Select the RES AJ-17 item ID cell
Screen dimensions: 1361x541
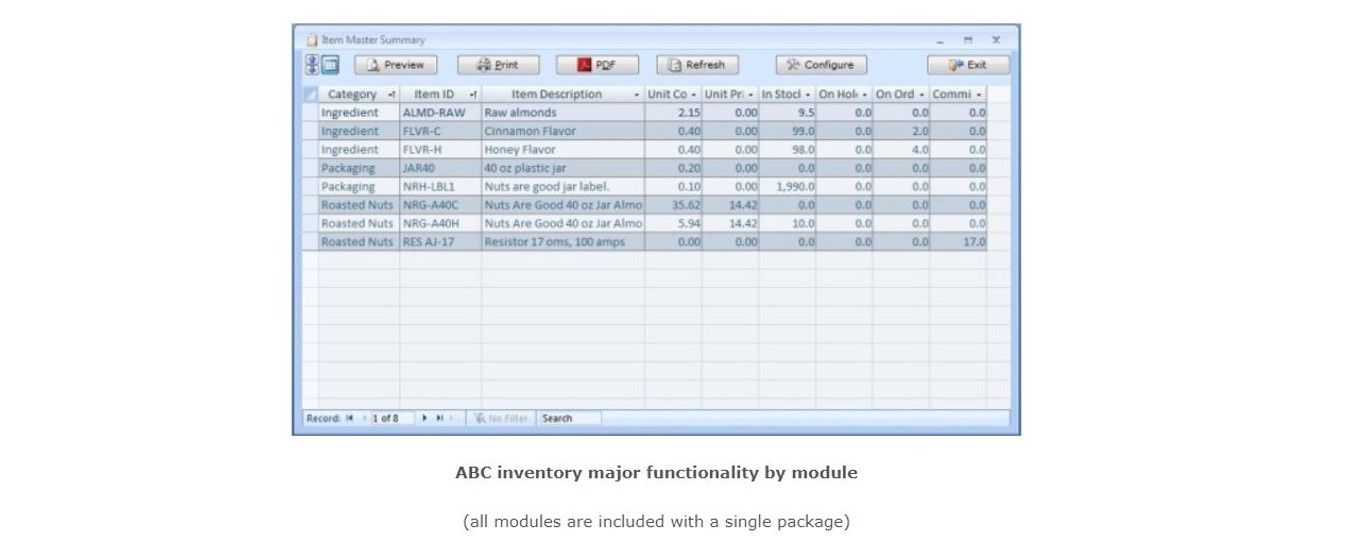point(441,242)
